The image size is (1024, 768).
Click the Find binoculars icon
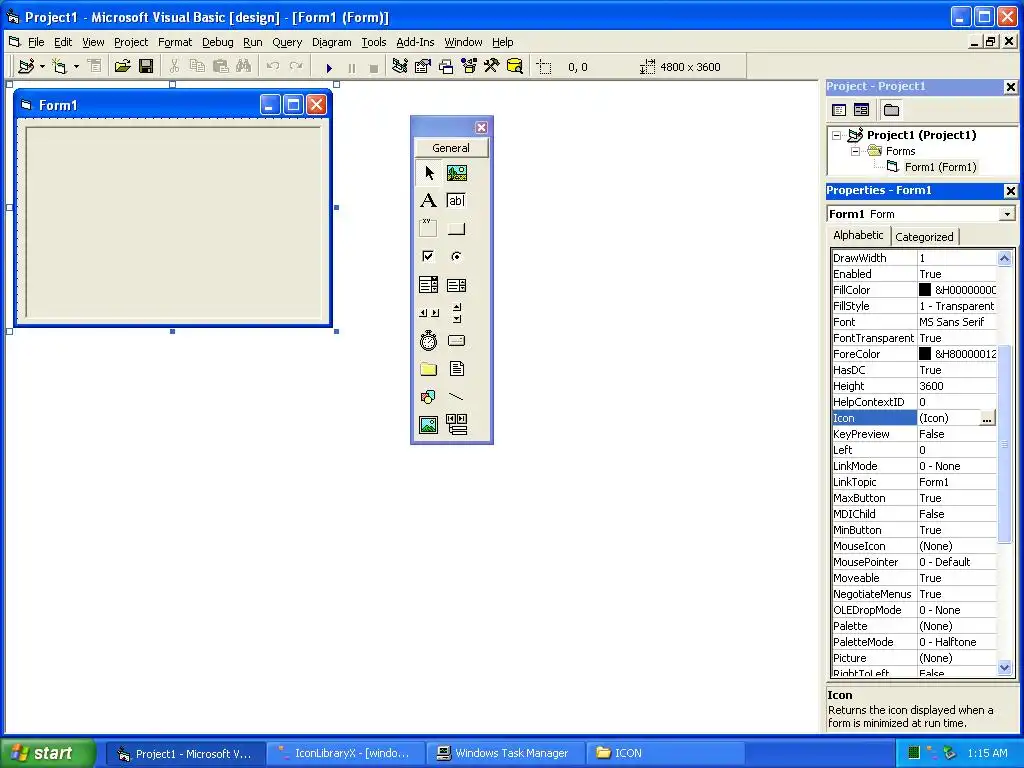[243, 66]
